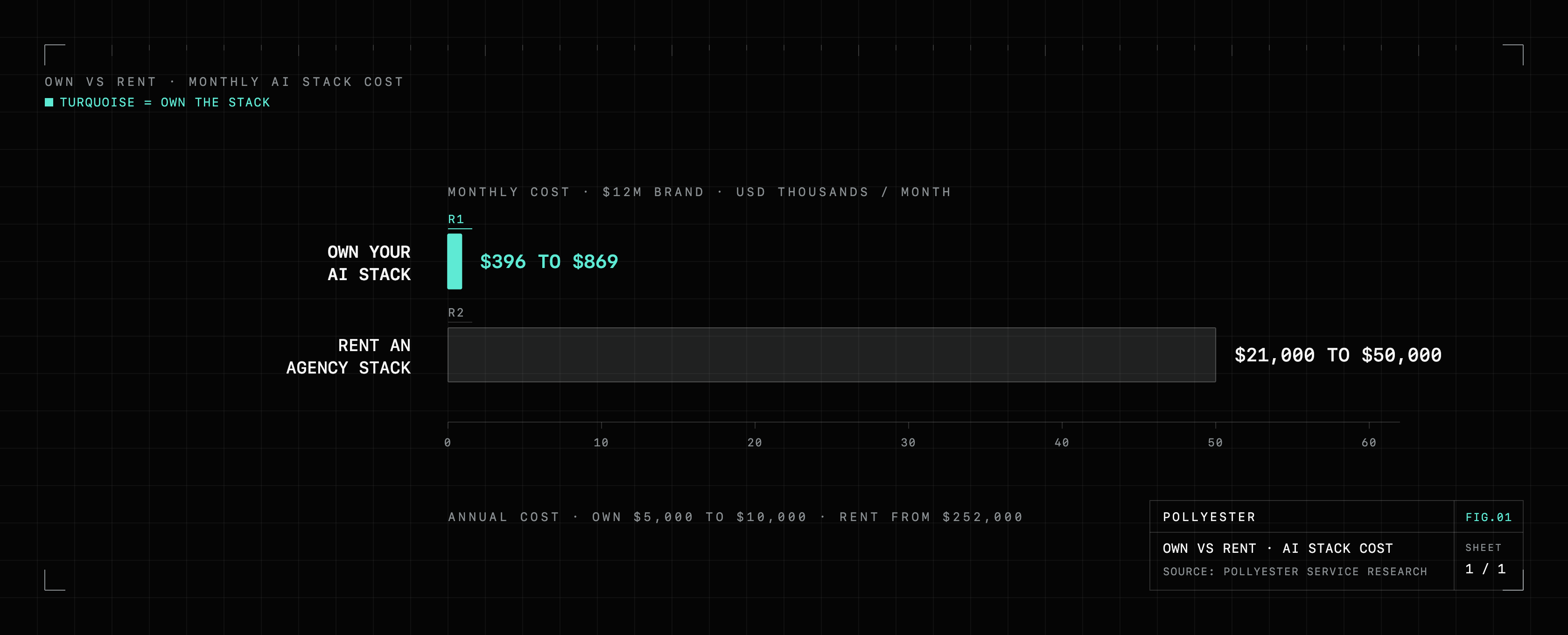Click the SHEET label

point(1484,548)
